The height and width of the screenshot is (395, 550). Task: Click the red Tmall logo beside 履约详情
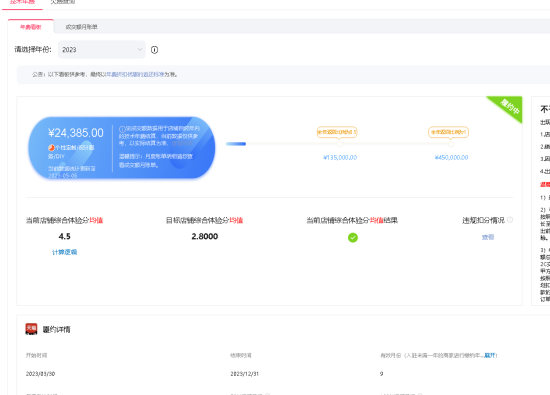click(x=31, y=329)
